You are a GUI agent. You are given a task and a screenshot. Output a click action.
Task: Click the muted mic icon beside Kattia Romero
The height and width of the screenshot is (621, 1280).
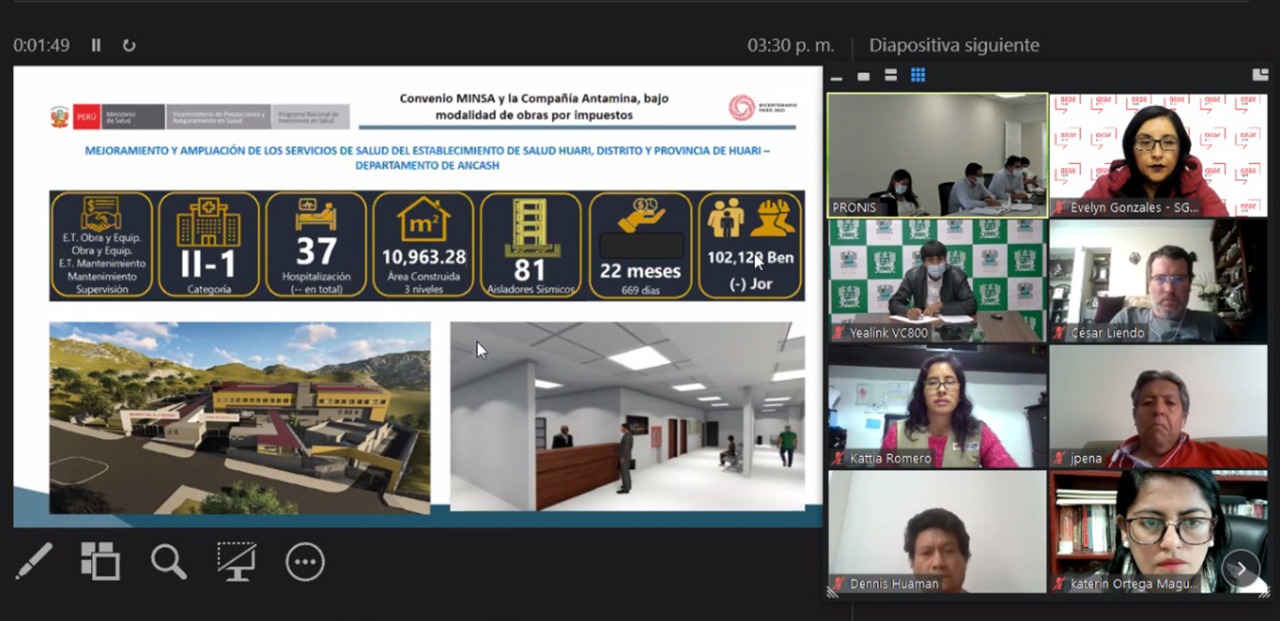click(838, 458)
